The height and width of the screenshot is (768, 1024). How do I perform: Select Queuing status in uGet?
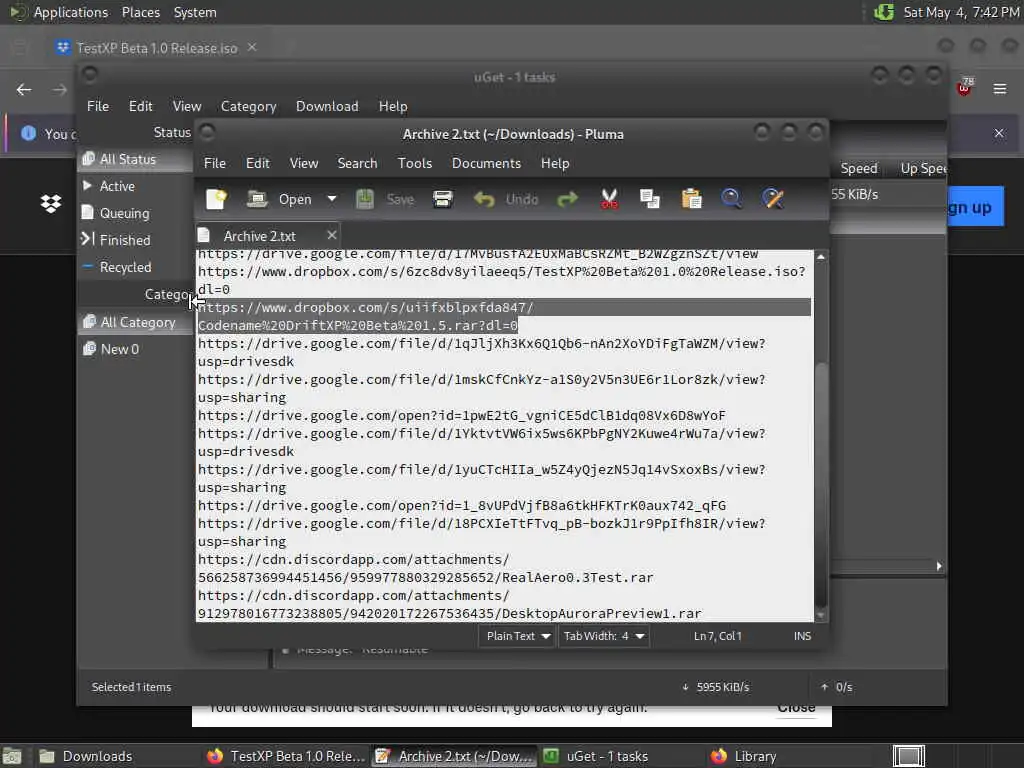(136, 213)
